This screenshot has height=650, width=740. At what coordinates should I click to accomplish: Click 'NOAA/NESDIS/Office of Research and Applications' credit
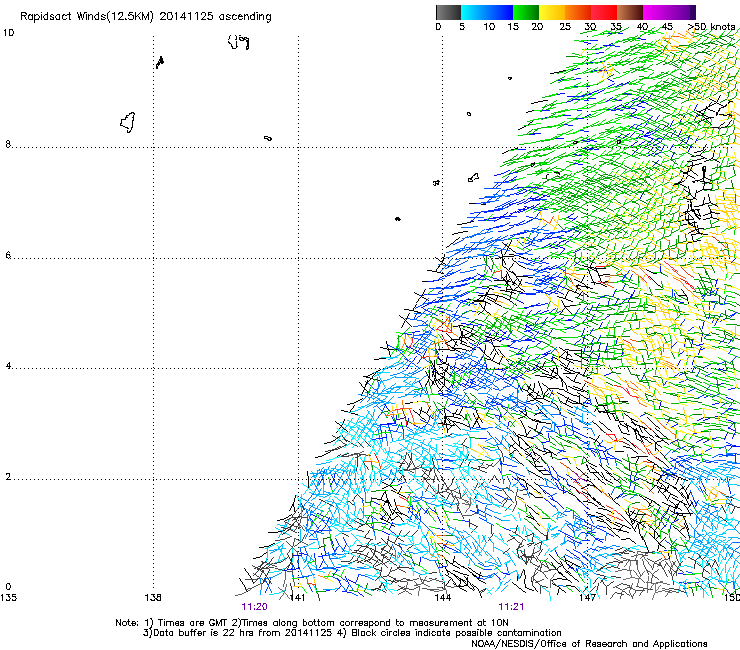(589, 644)
